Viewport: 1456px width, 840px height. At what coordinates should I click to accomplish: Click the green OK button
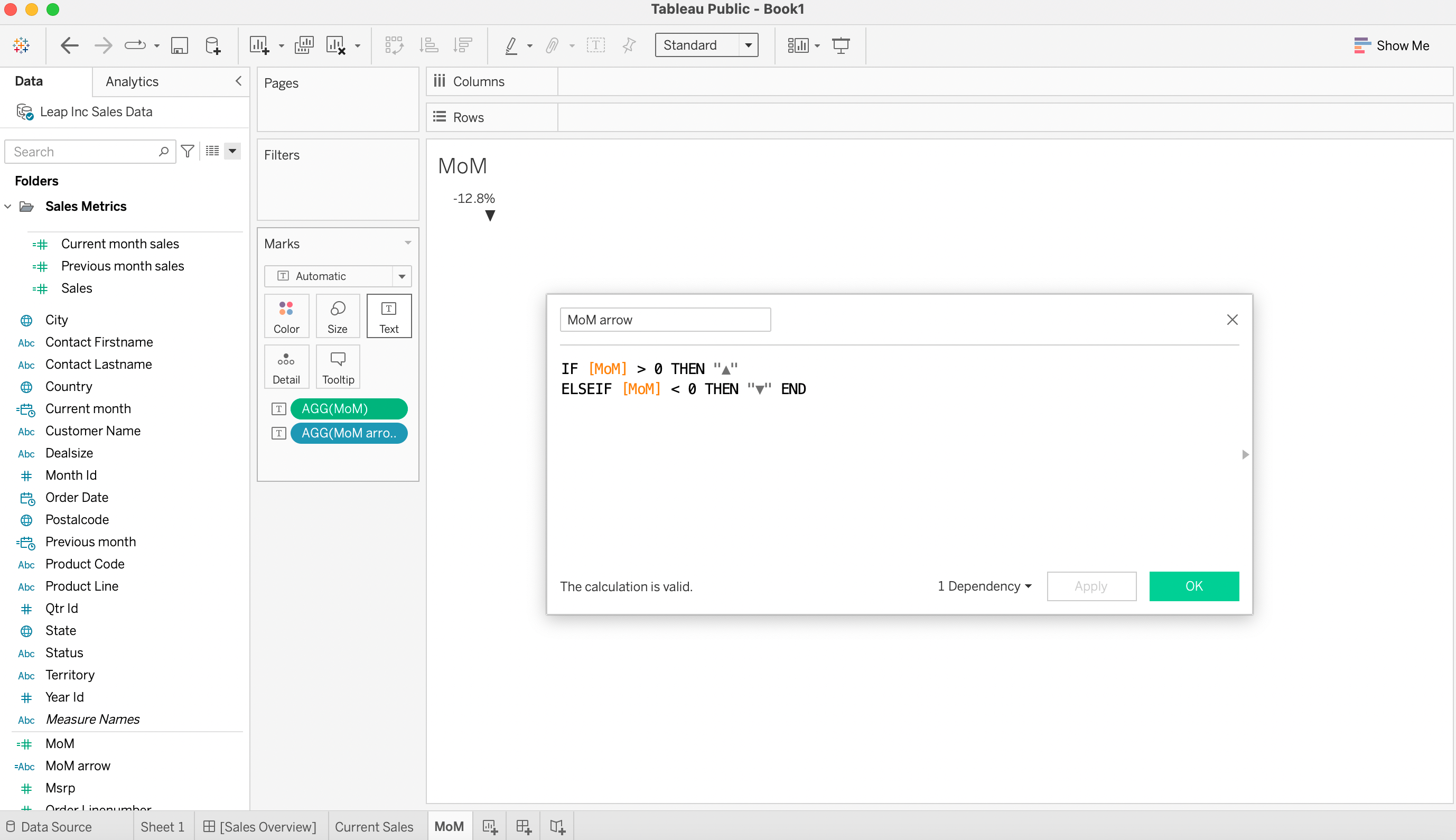click(x=1193, y=586)
